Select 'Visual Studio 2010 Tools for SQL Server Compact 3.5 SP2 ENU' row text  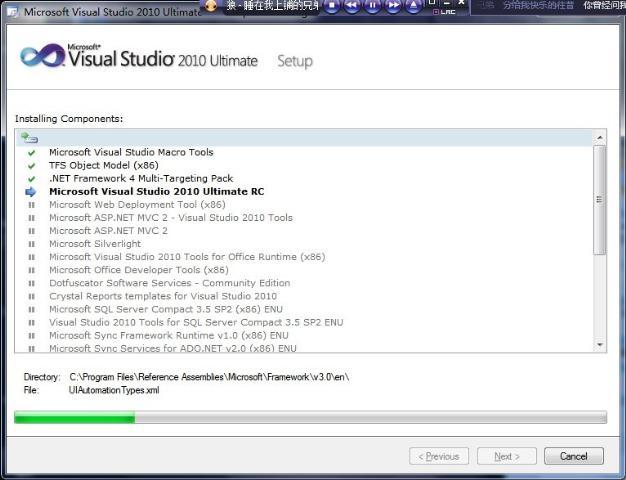(x=196, y=322)
